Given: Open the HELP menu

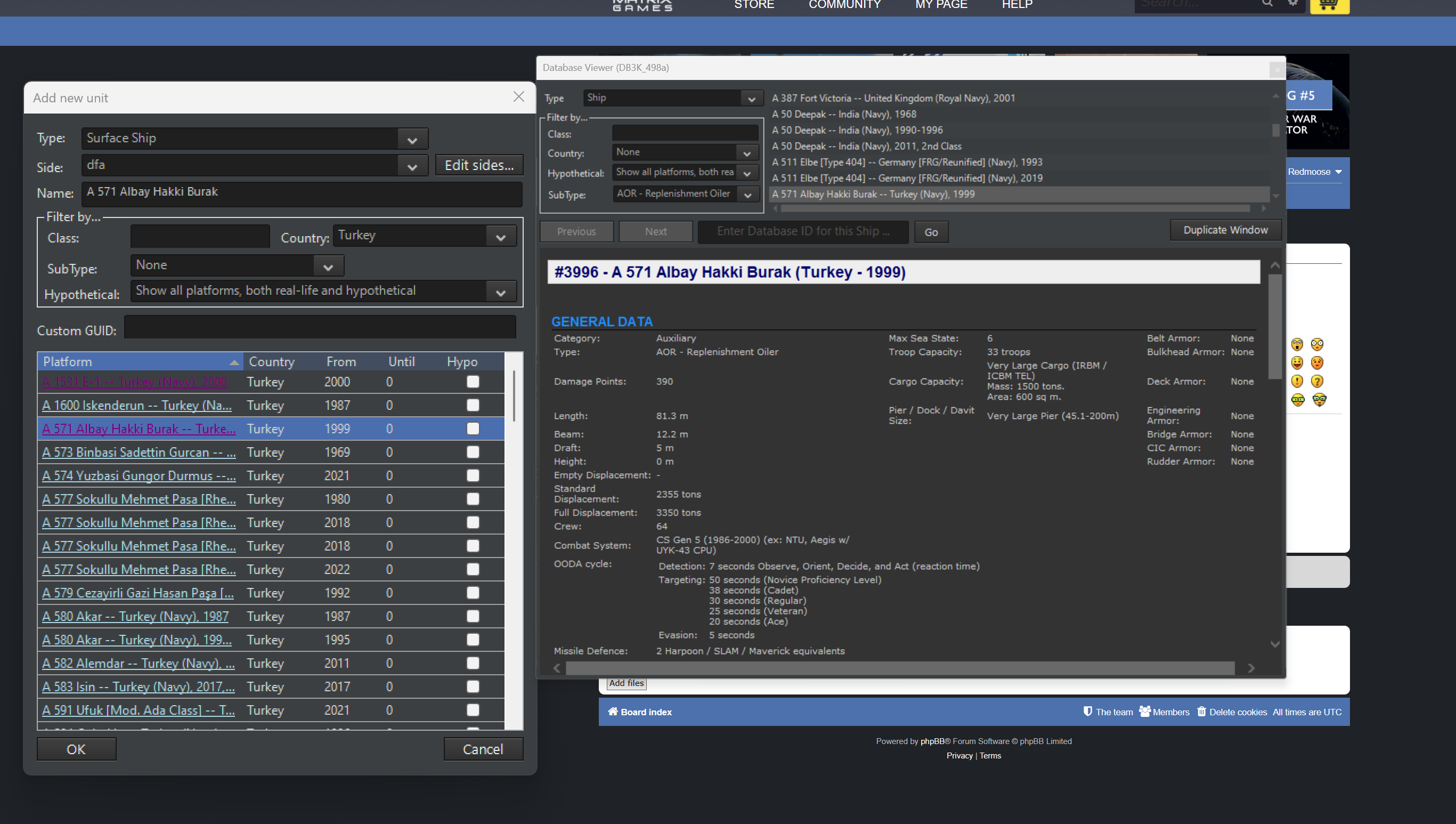Looking at the screenshot, I should (1017, 4).
